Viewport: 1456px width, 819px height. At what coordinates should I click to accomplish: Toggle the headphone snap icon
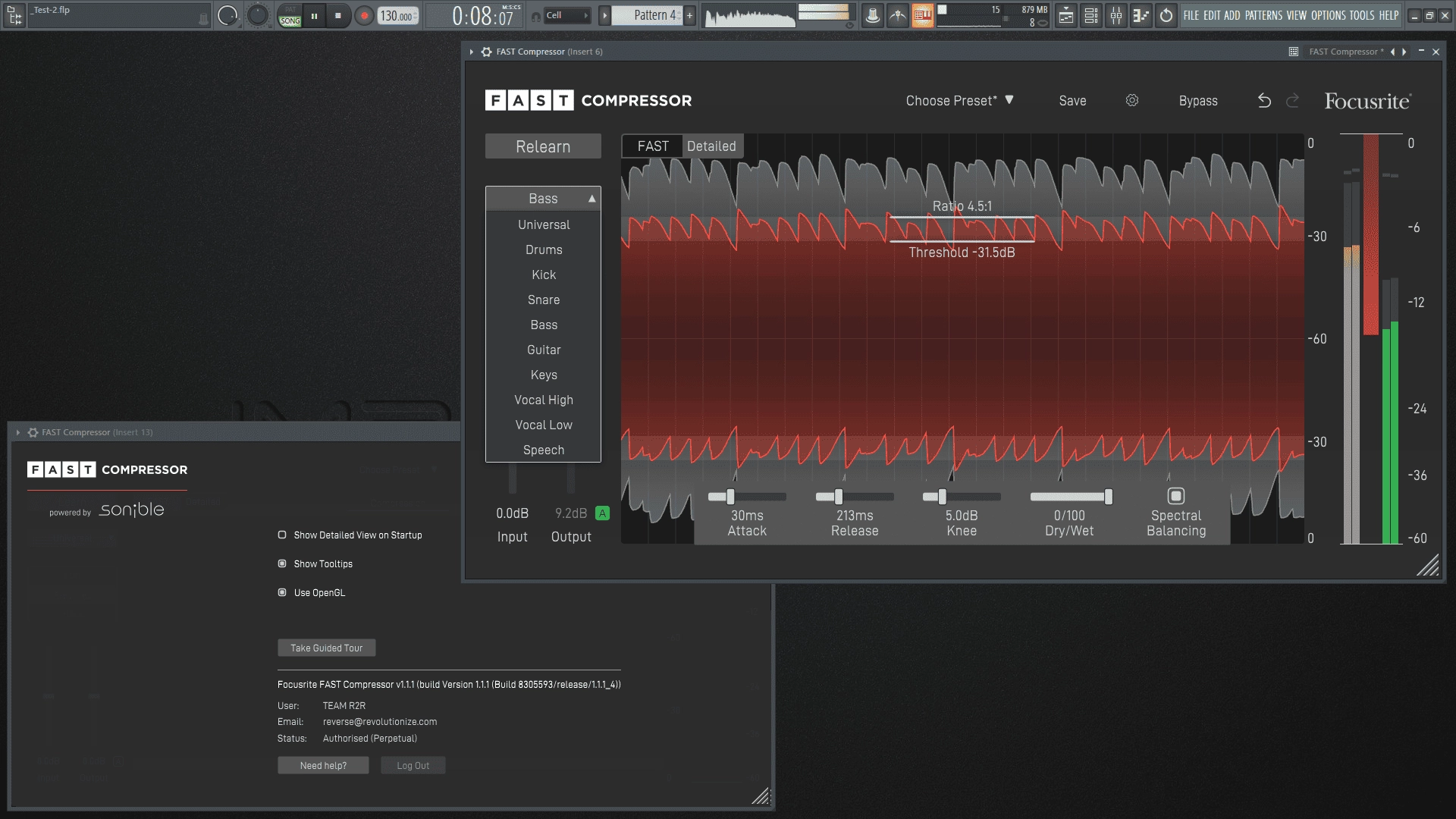pos(535,16)
